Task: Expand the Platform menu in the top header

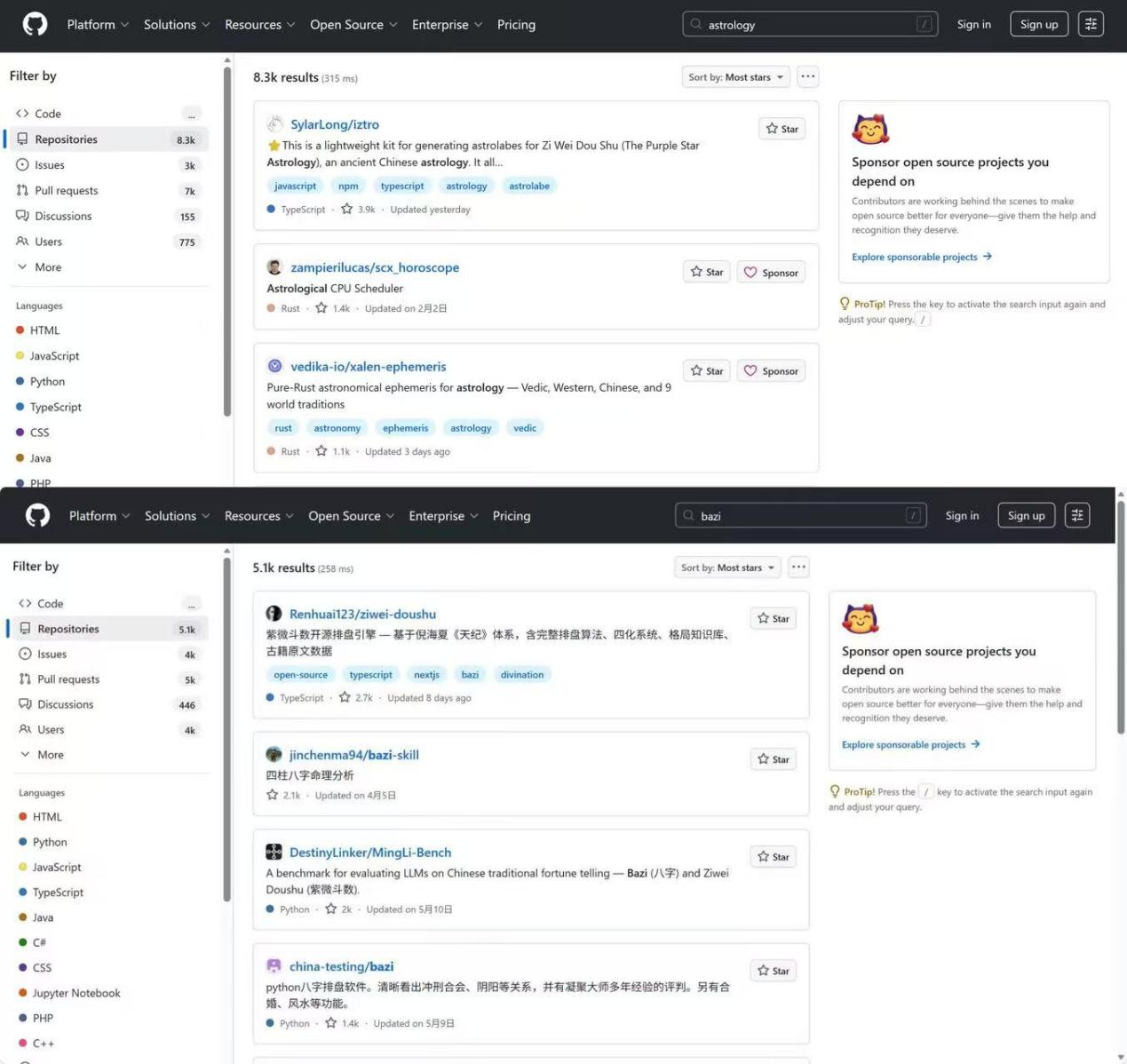Action: [98, 25]
